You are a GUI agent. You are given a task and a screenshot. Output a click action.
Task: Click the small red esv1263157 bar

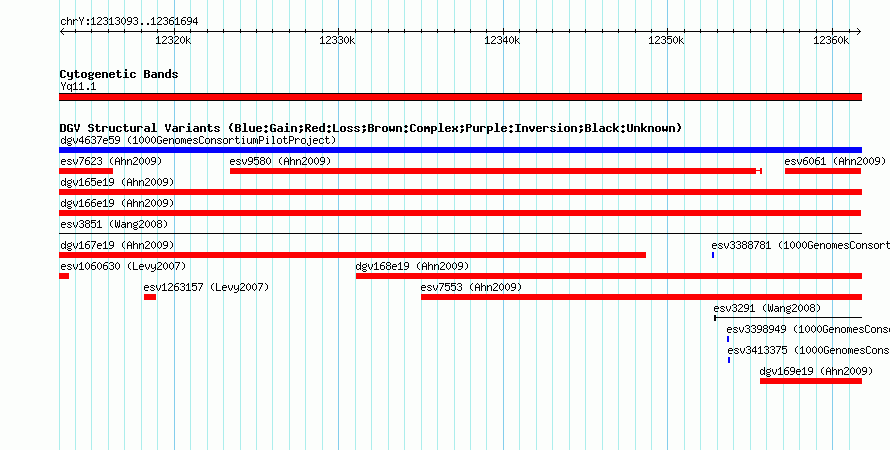click(x=150, y=297)
